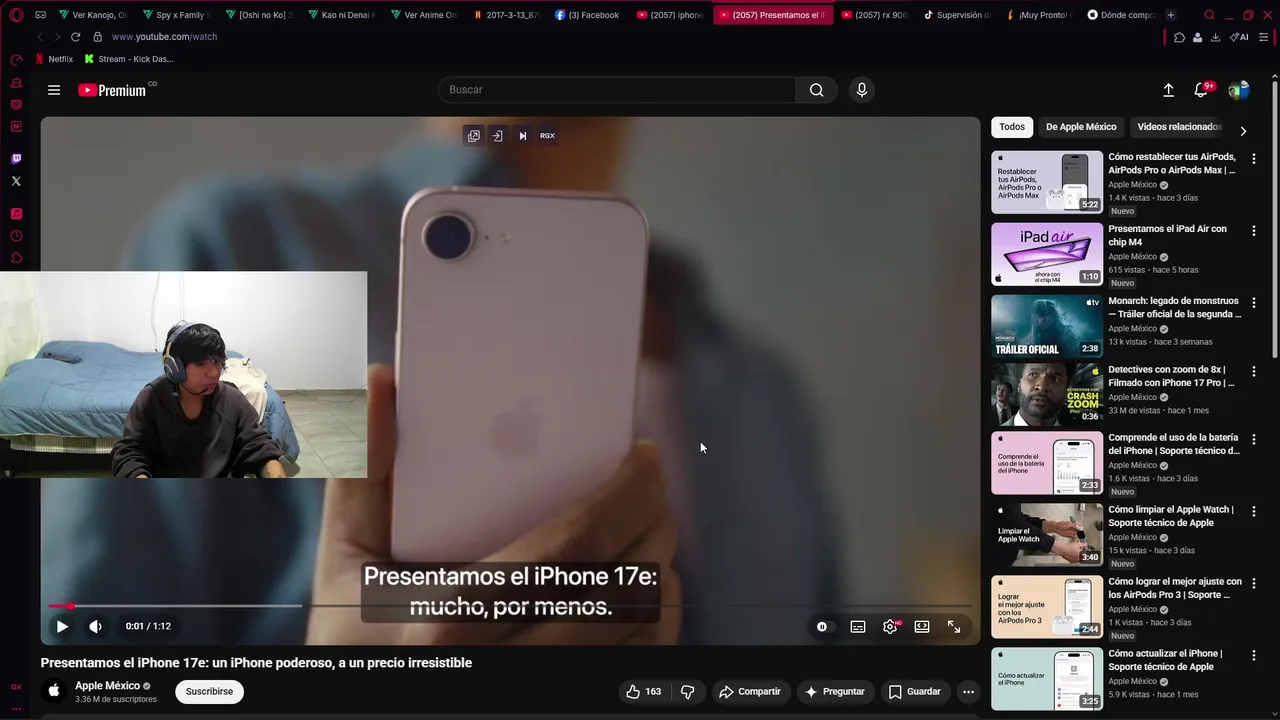Play the video
Image resolution: width=1280 pixels, height=720 pixels.
tap(62, 626)
